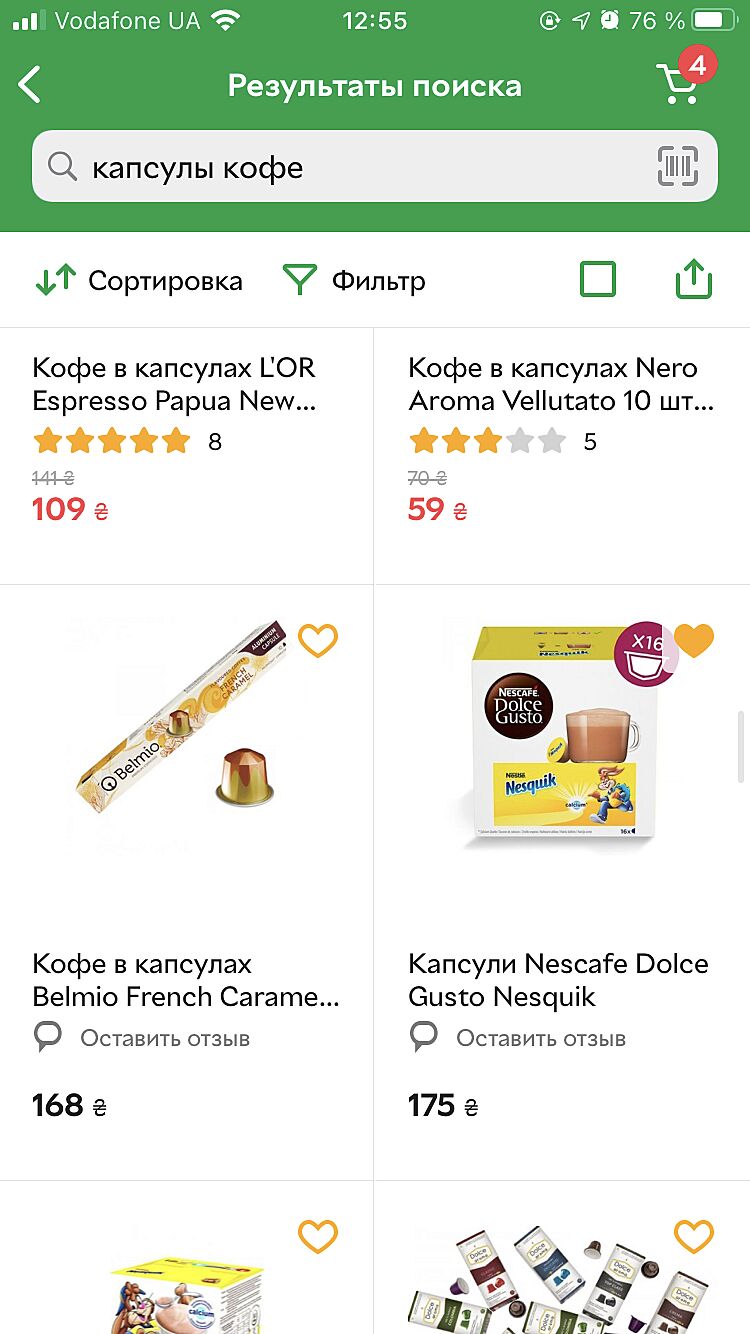The height and width of the screenshot is (1334, 750).
Task: Remove Dolce Gusto Nesquik from favorites
Action: tap(694, 641)
